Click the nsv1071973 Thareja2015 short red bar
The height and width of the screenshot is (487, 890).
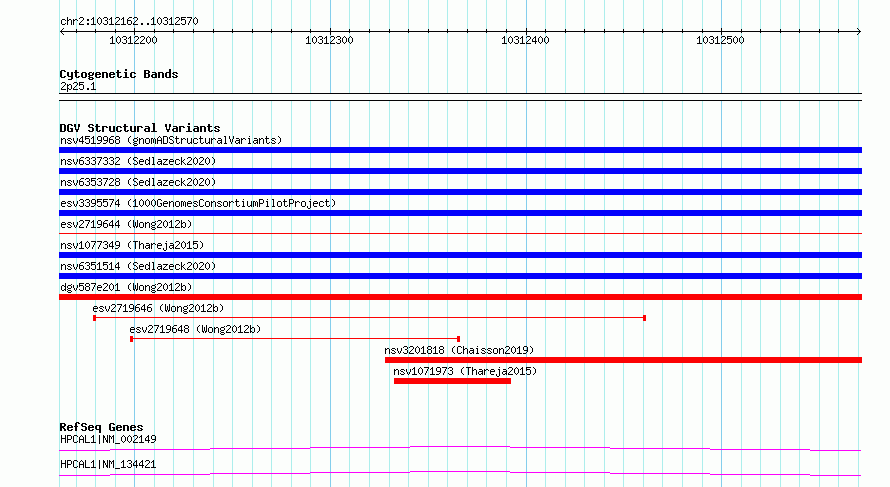tap(452, 381)
